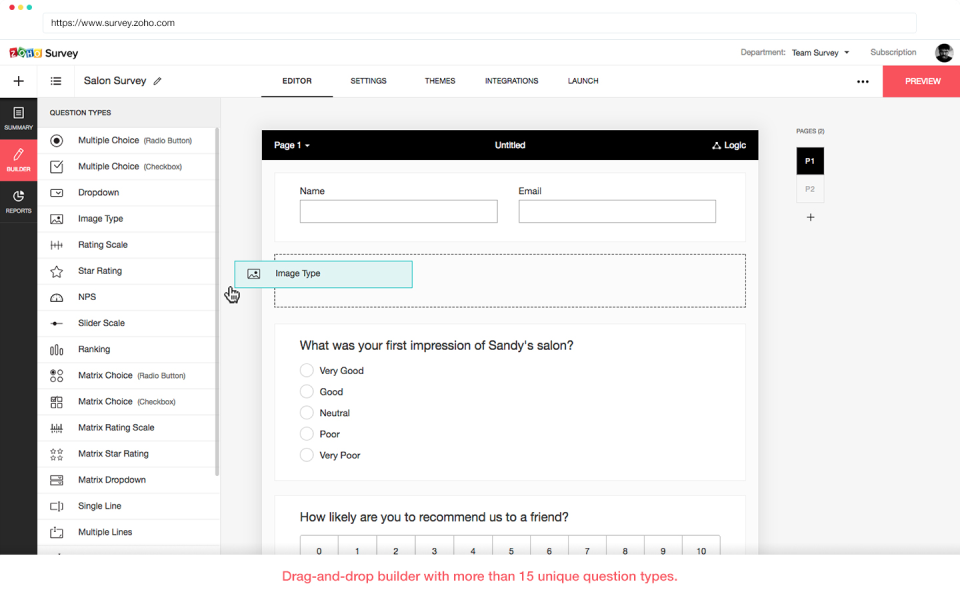This screenshot has width=960, height=600.
Task: Open the Subscription page
Action: 893,52
